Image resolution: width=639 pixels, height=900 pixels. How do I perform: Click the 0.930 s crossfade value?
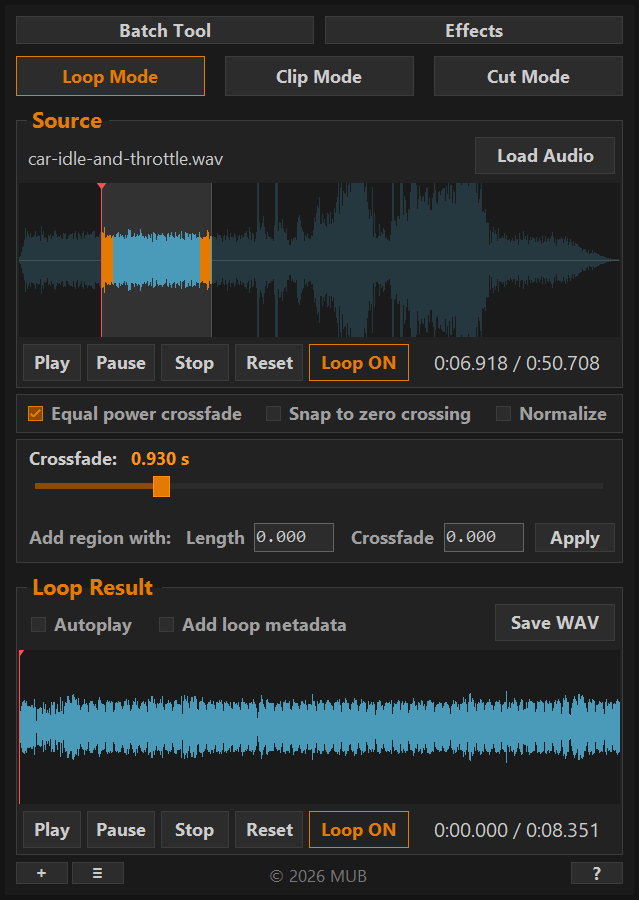tap(160, 459)
